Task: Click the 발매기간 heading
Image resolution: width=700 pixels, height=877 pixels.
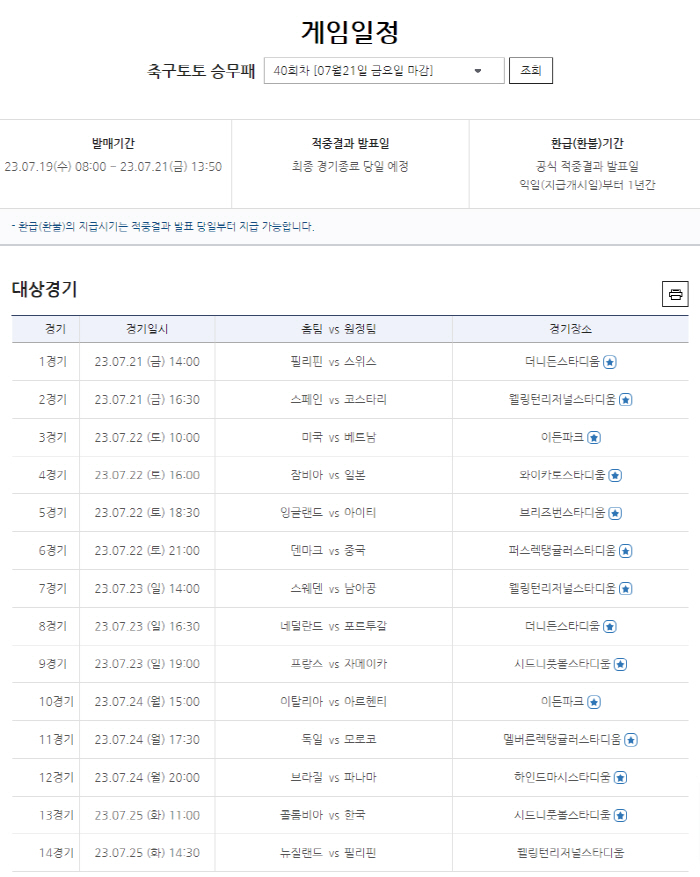Action: click(113, 143)
